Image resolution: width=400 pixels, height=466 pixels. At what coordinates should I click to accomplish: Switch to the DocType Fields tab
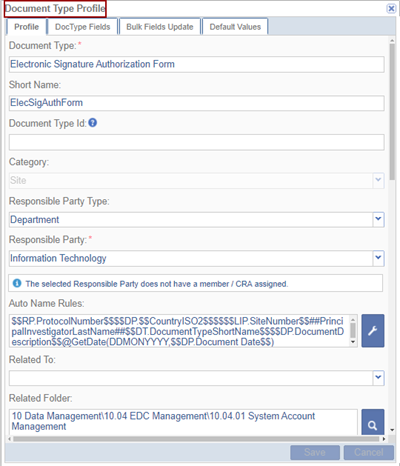(x=83, y=27)
